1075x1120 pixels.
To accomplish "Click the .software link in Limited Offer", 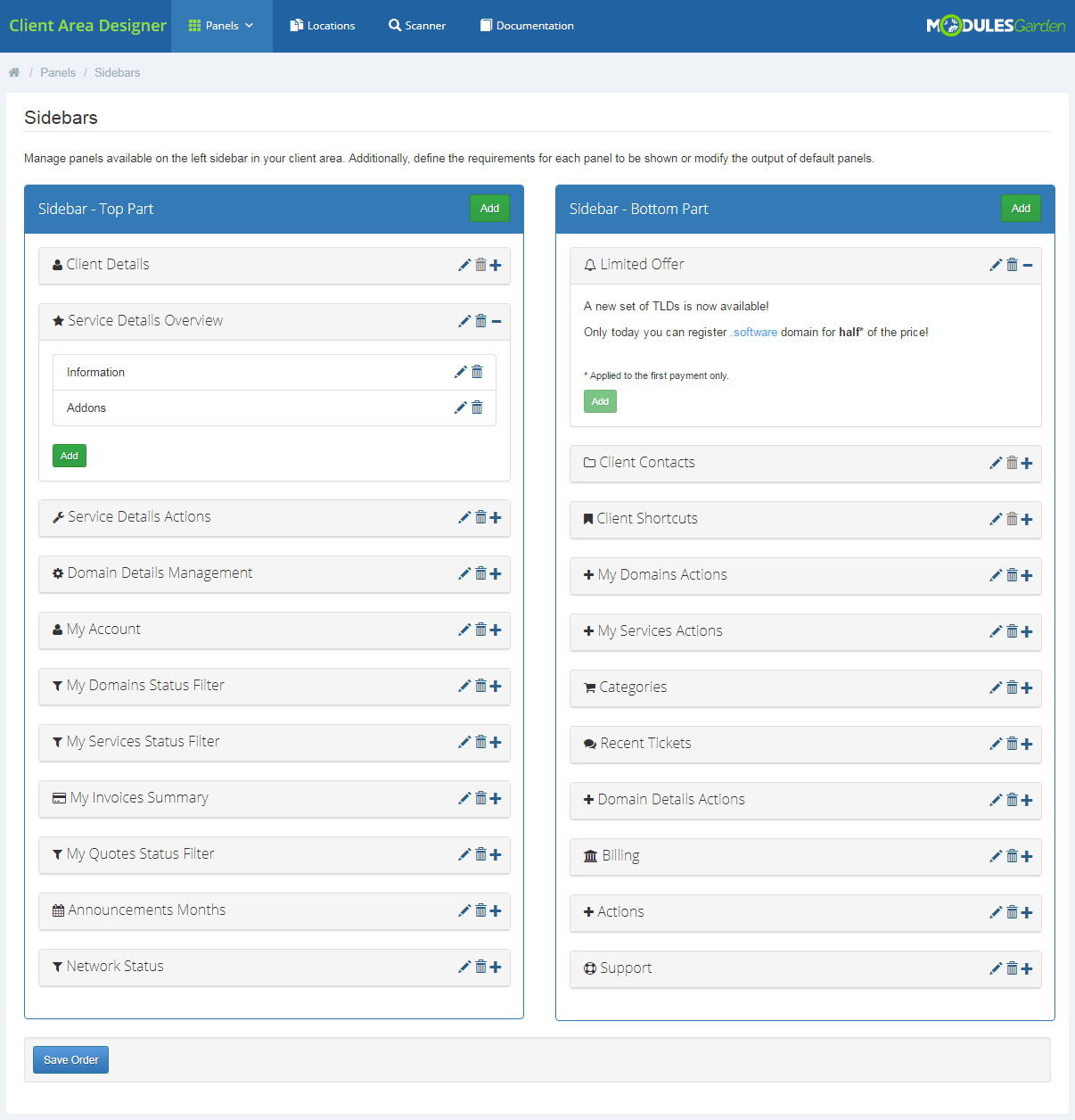I will pos(754,332).
